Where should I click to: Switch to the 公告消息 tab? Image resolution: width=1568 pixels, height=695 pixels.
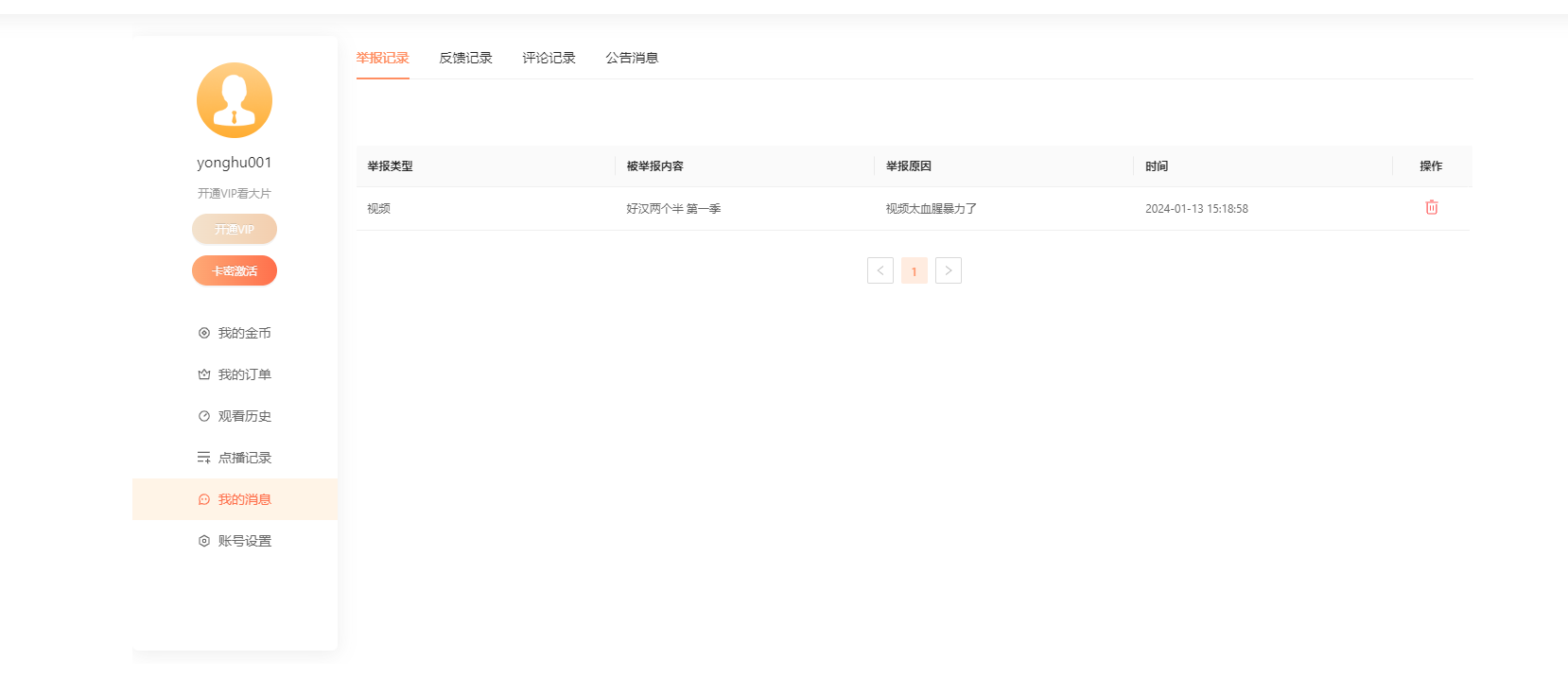tap(633, 58)
